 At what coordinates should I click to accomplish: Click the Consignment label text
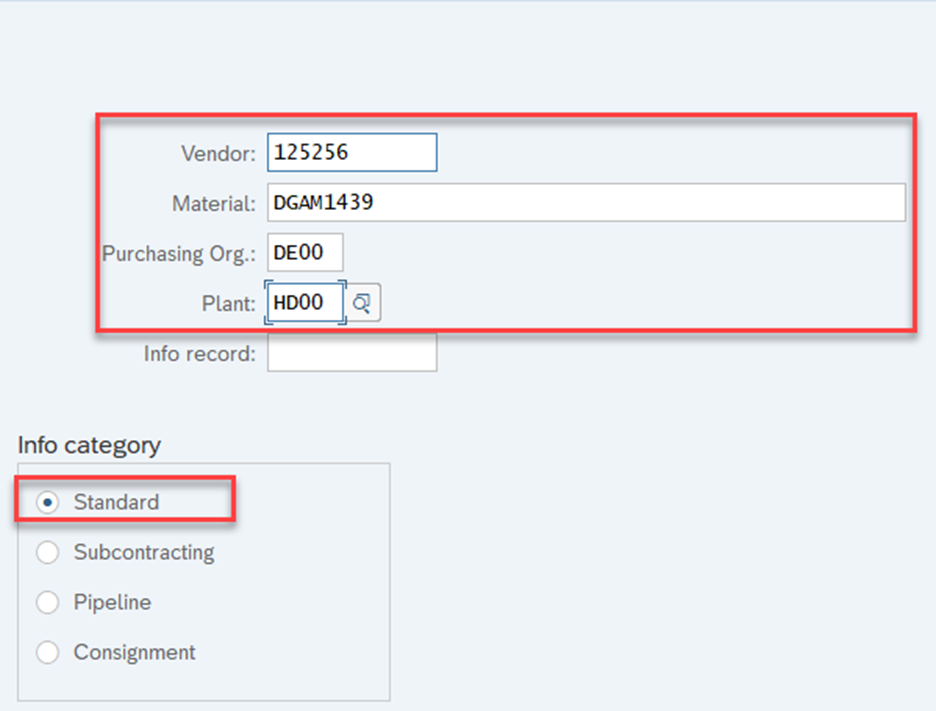click(x=134, y=652)
